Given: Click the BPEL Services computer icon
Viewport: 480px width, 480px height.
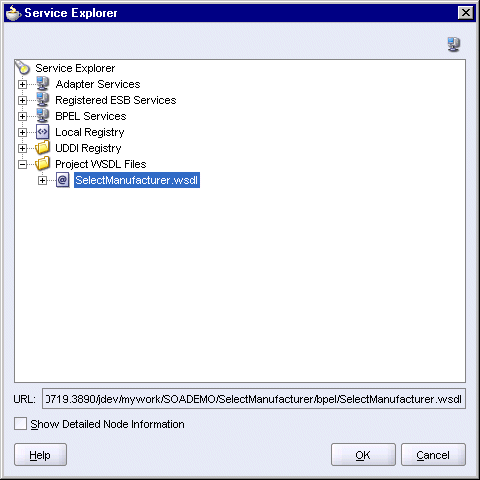Looking at the screenshot, I should pos(43,116).
